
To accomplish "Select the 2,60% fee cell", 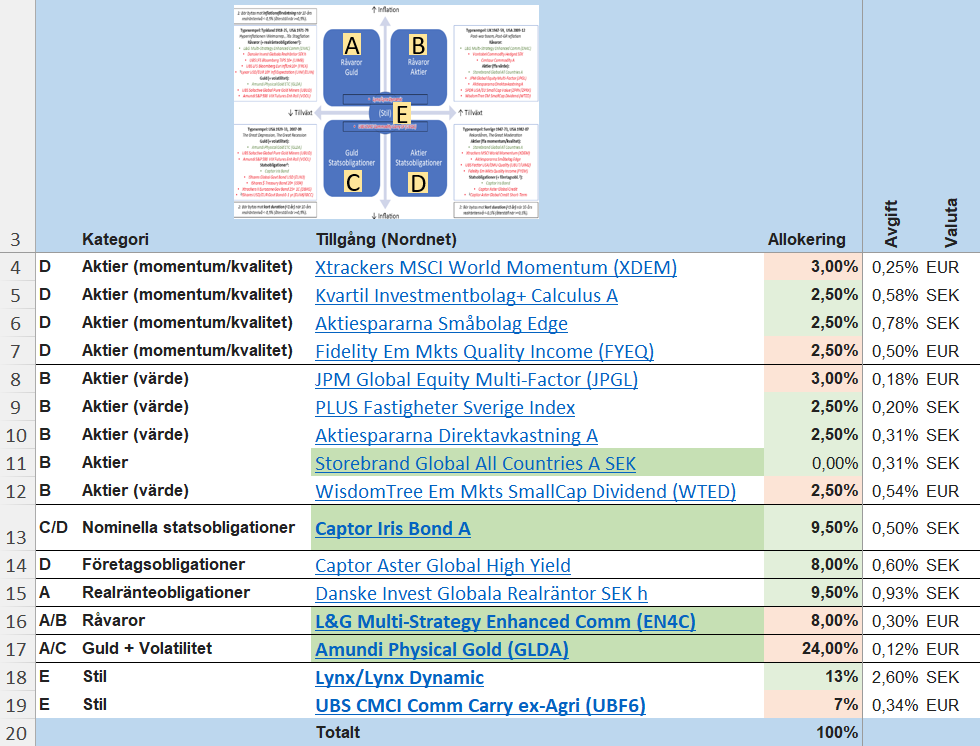I will [895, 677].
